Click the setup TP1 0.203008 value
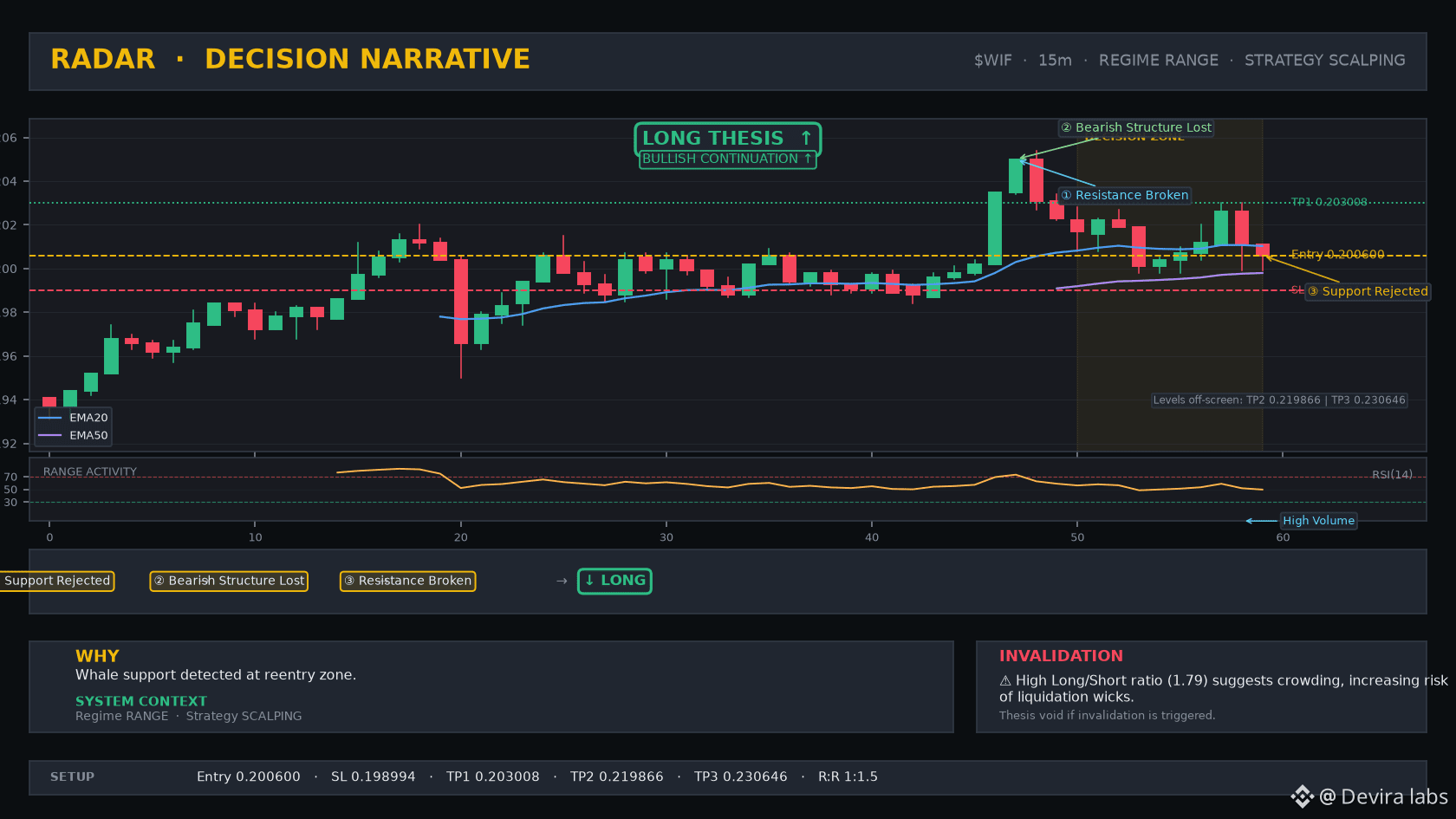This screenshot has width=1456, height=819. click(492, 777)
